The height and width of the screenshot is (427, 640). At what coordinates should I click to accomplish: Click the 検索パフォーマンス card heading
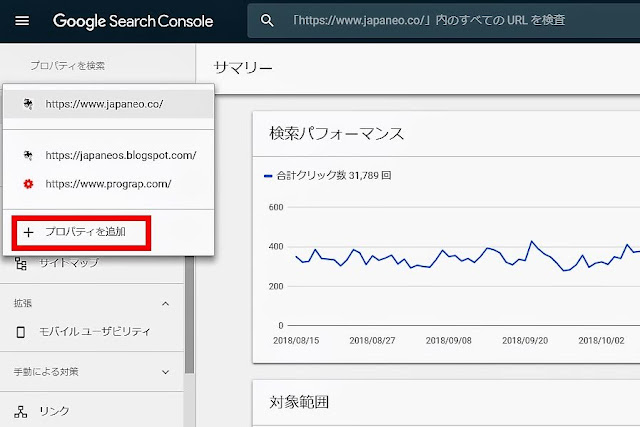pyautogui.click(x=336, y=133)
